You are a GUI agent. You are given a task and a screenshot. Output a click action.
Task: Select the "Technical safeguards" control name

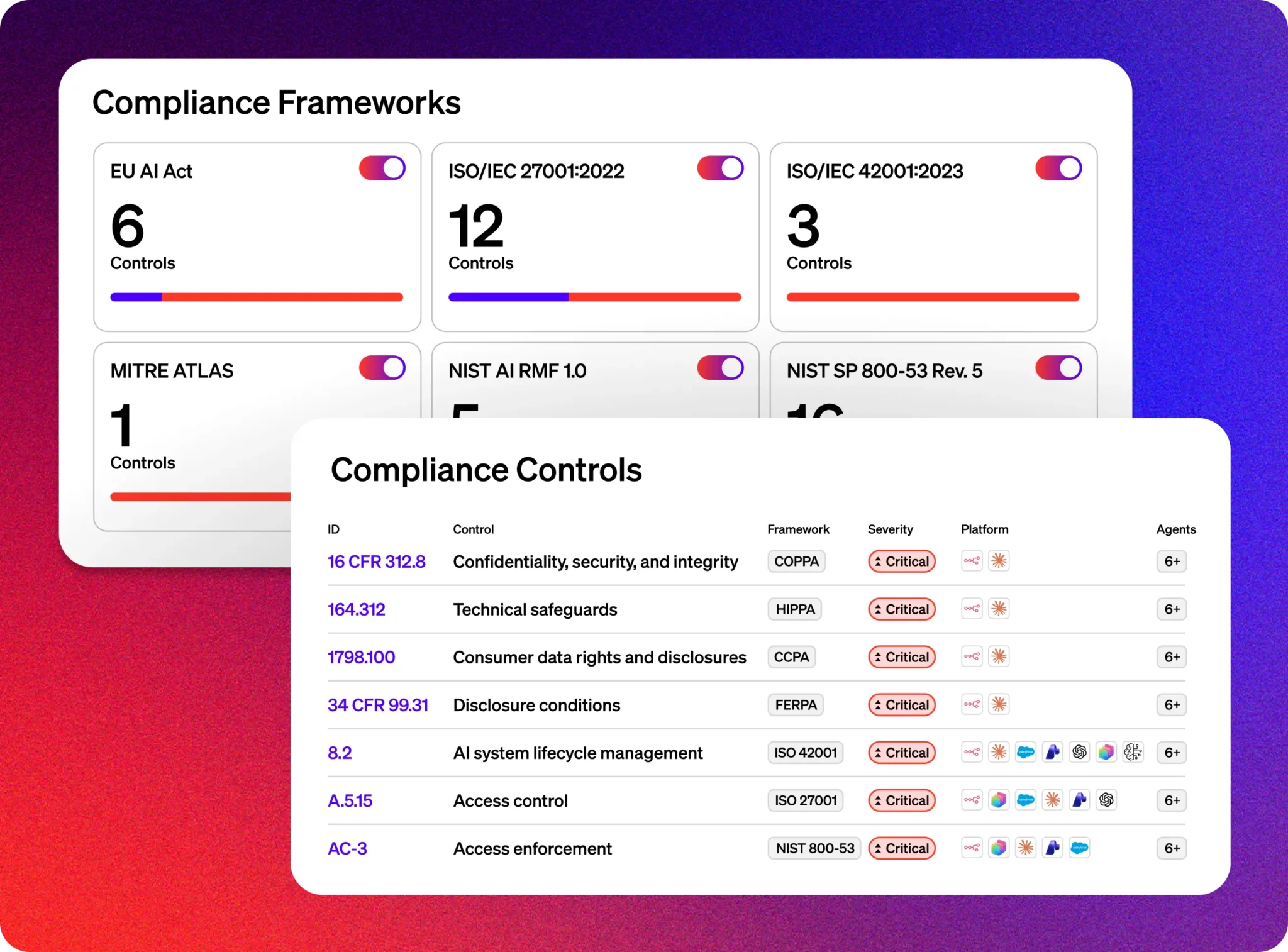535,609
